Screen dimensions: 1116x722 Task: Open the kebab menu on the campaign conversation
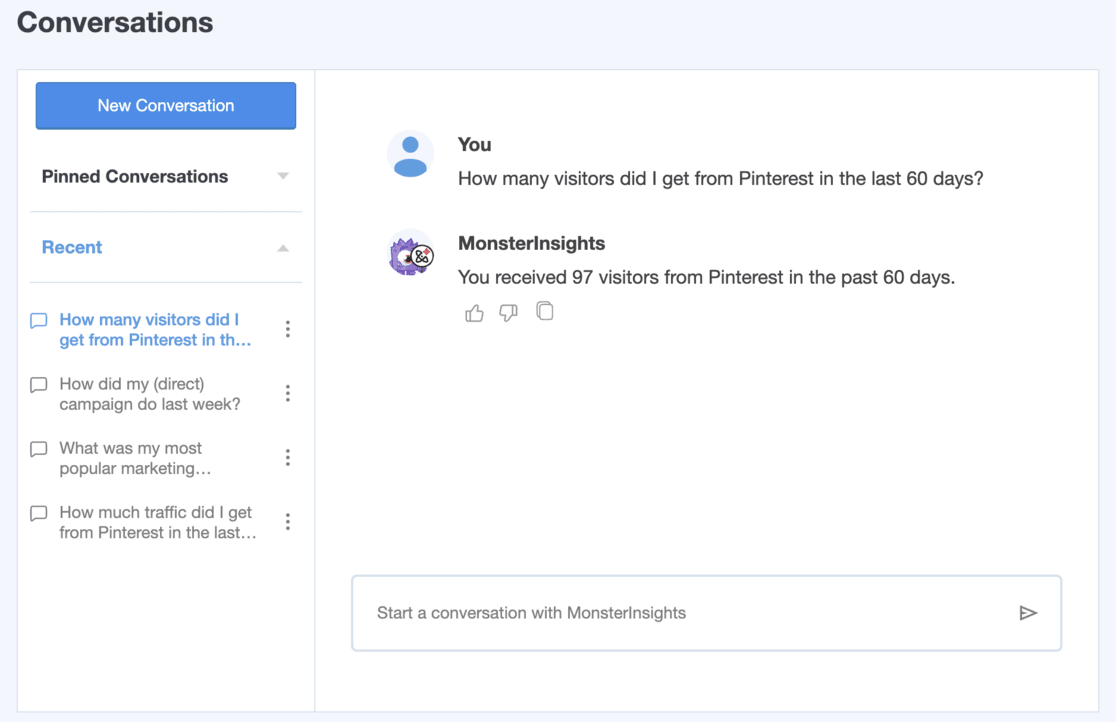(x=287, y=393)
